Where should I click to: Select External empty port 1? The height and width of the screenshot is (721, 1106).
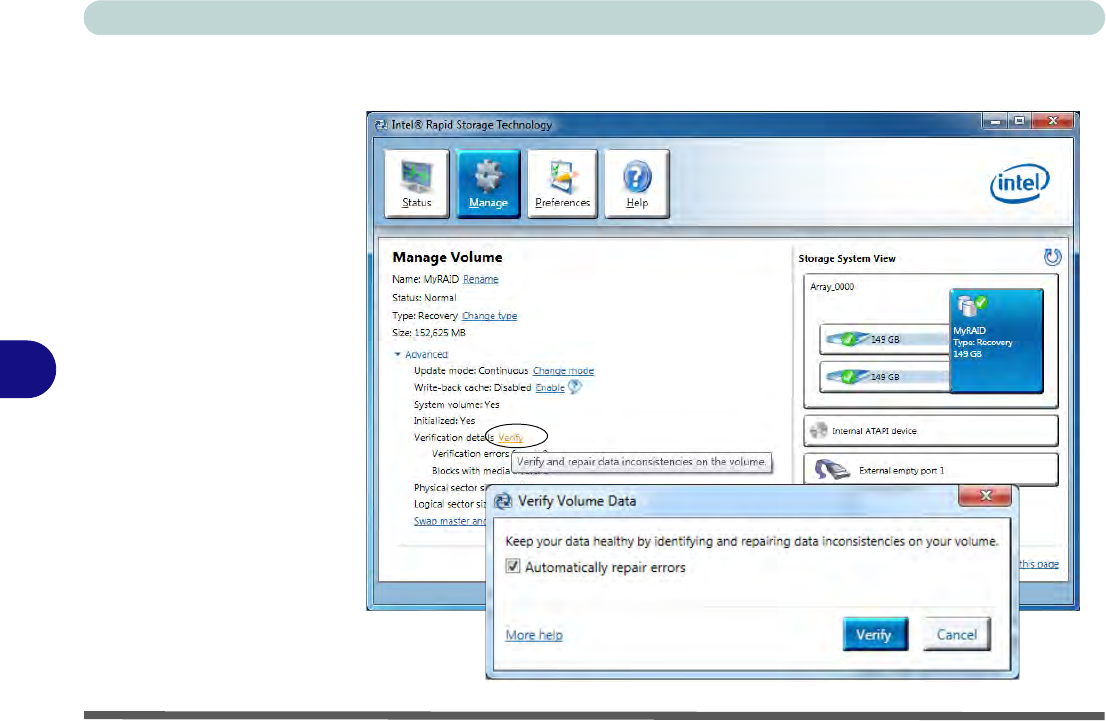930,470
